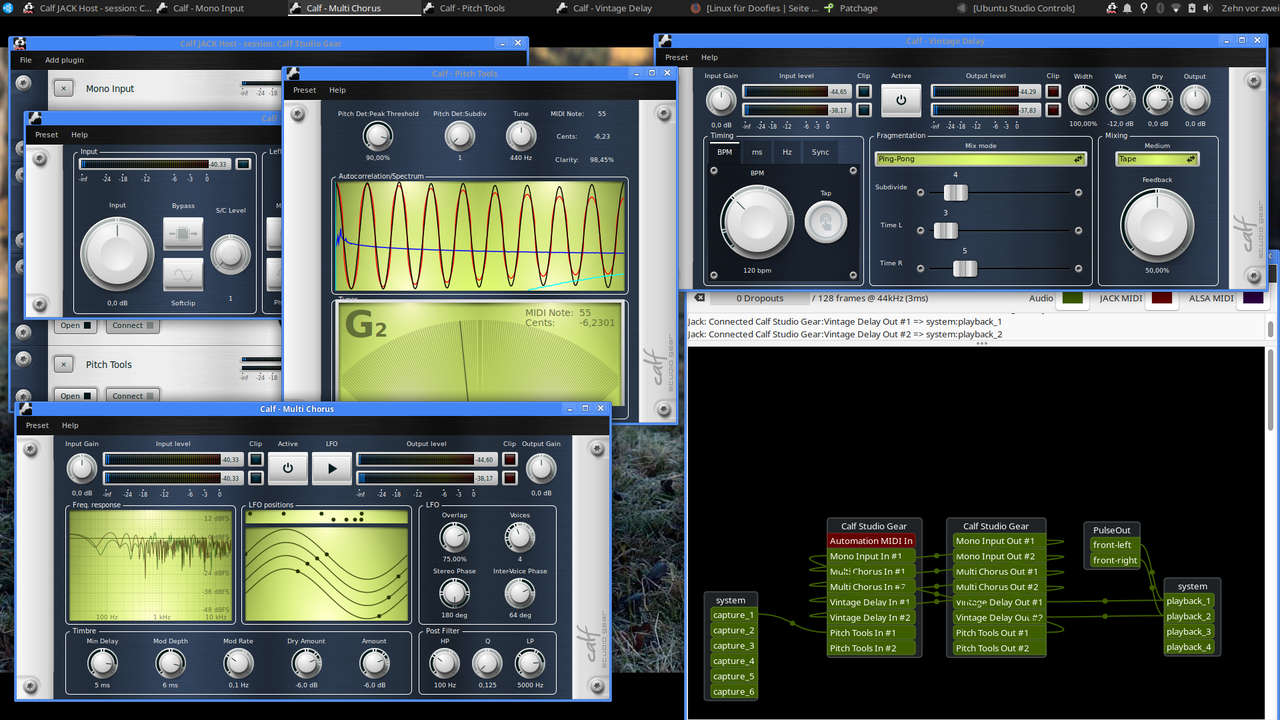Toggle the Active power button in Multi Chorus
Screen dimensions: 1280x720
pos(288,467)
